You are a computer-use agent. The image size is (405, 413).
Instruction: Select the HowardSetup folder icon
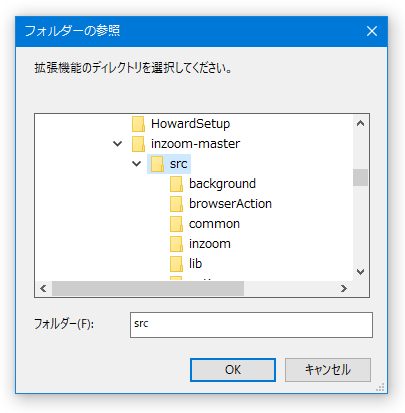click(x=138, y=124)
